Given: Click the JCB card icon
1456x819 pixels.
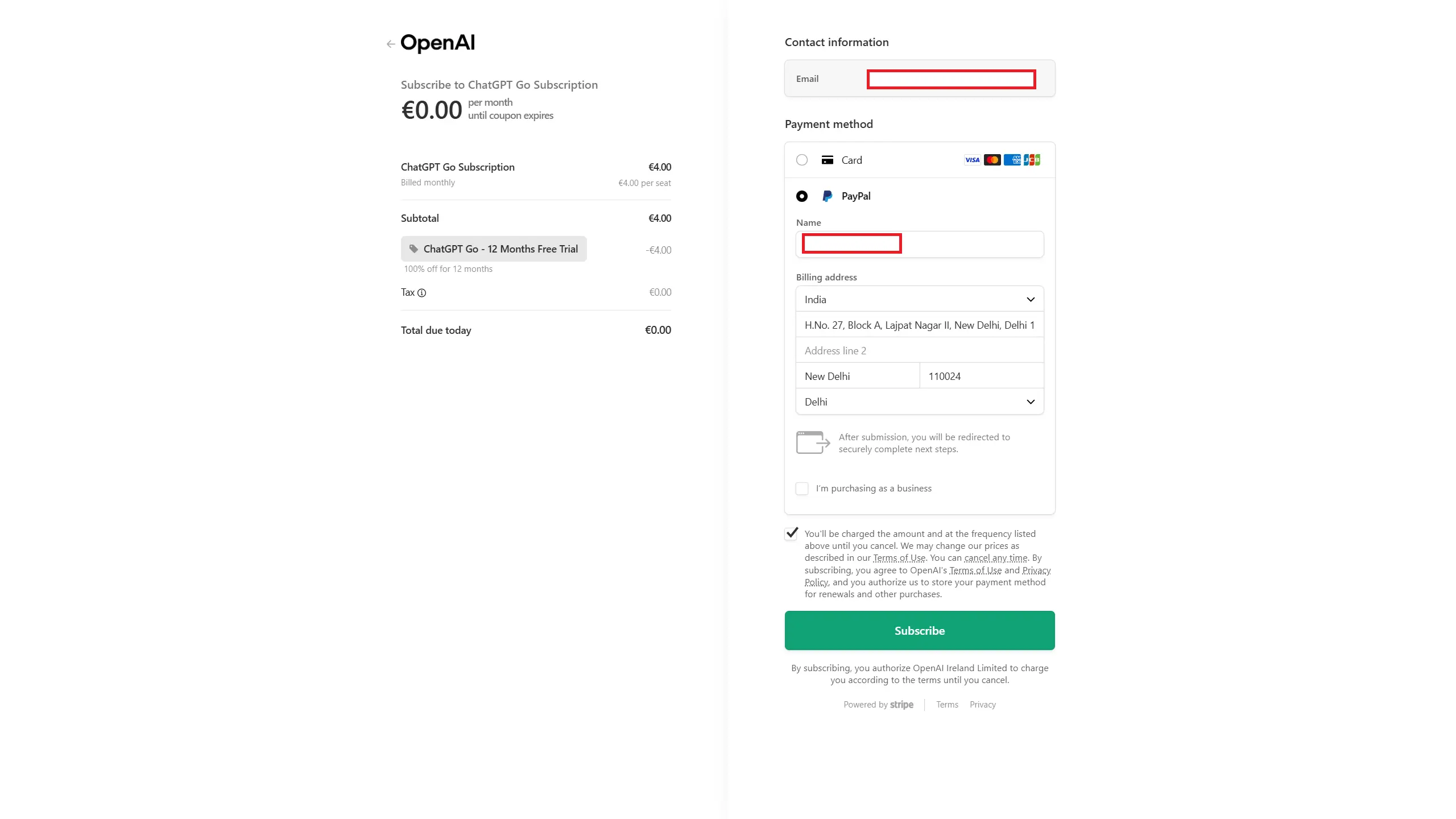Looking at the screenshot, I should point(1032,160).
